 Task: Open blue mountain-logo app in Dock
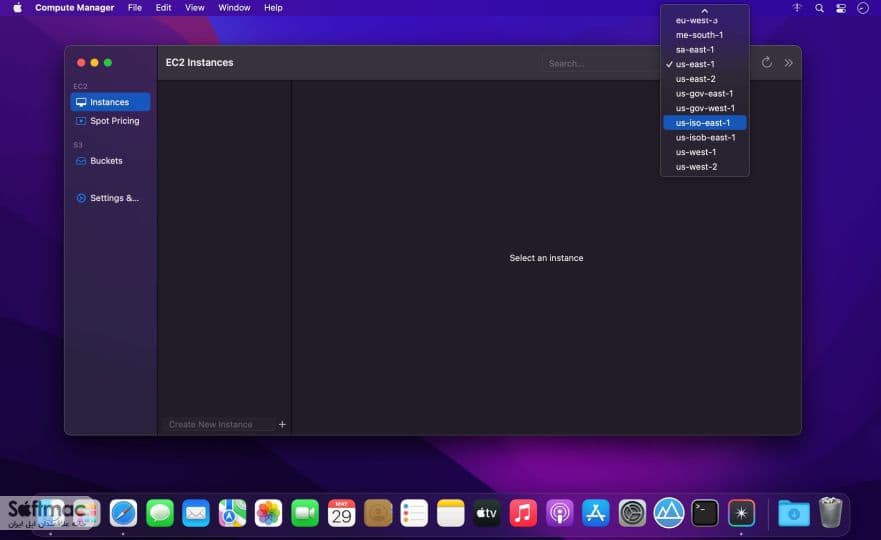coord(669,513)
